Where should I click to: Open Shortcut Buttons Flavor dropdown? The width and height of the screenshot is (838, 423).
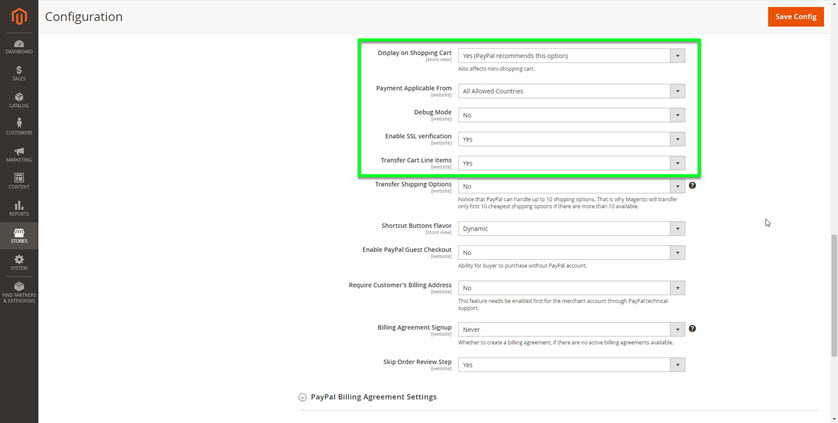tap(571, 228)
